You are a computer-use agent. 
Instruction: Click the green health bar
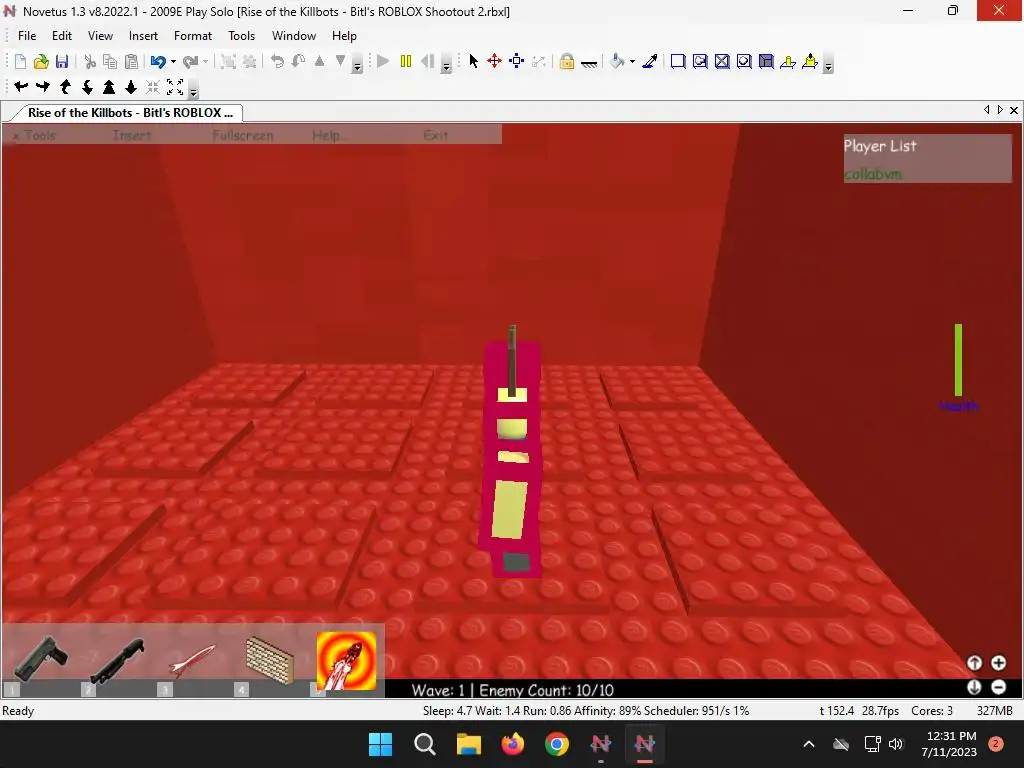tap(958, 360)
